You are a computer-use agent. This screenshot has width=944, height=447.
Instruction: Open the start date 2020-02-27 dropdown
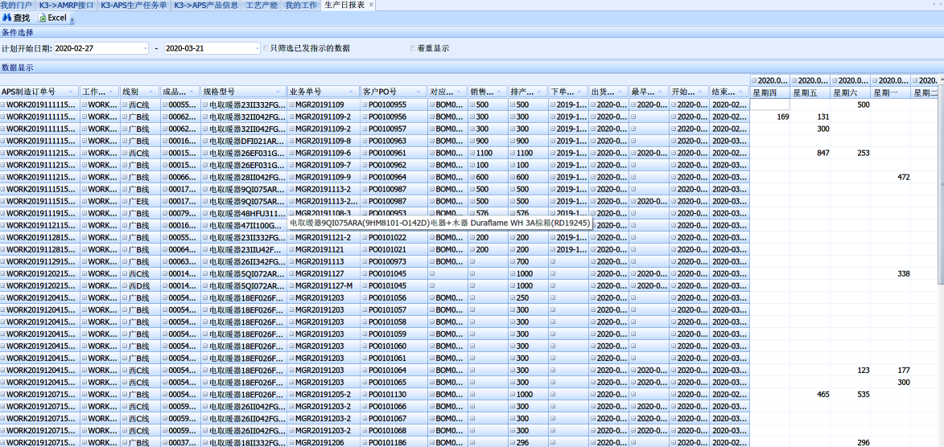tap(144, 48)
